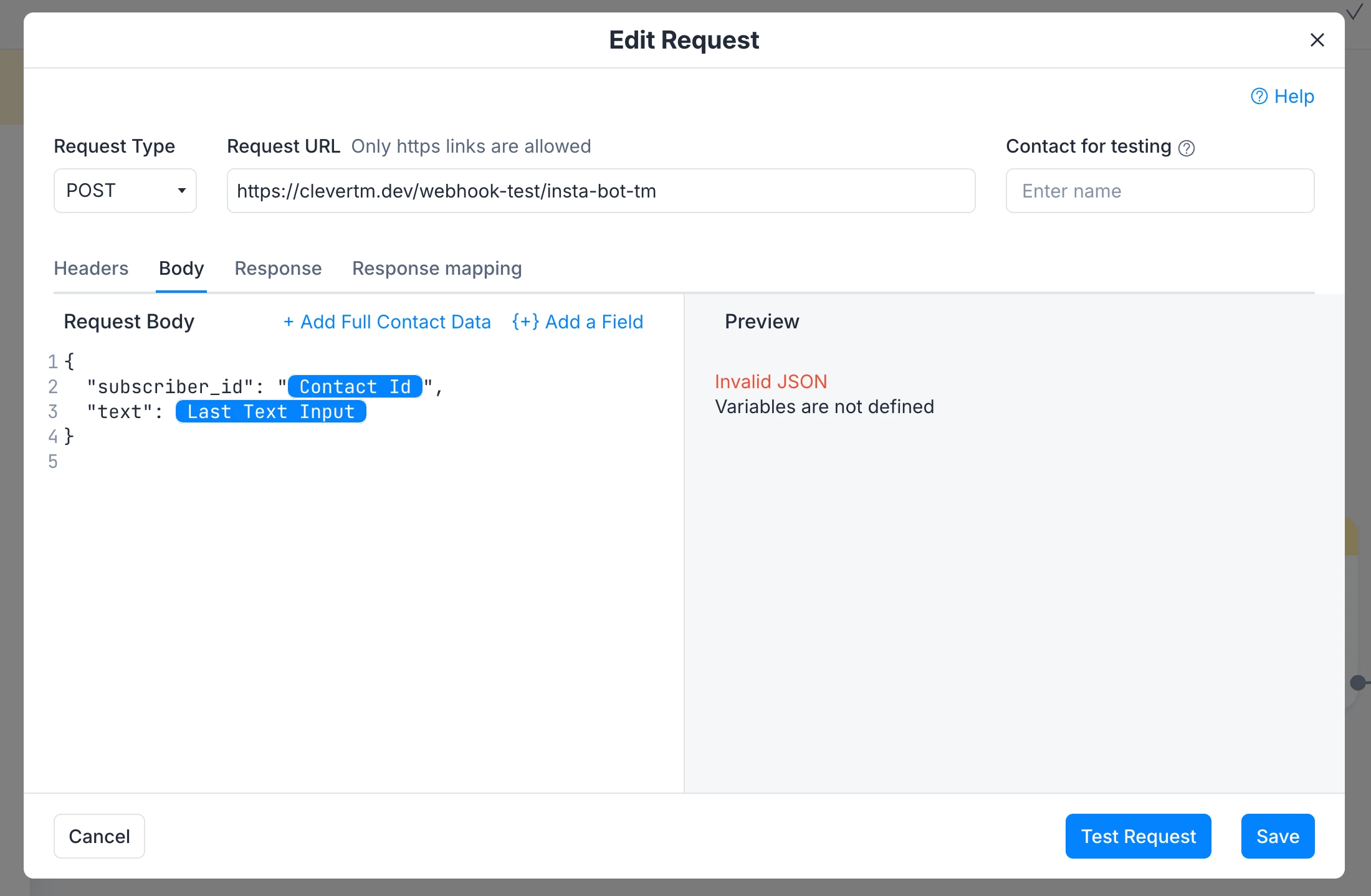Click the Help link text
The height and width of the screenshot is (896, 1371).
(1294, 96)
